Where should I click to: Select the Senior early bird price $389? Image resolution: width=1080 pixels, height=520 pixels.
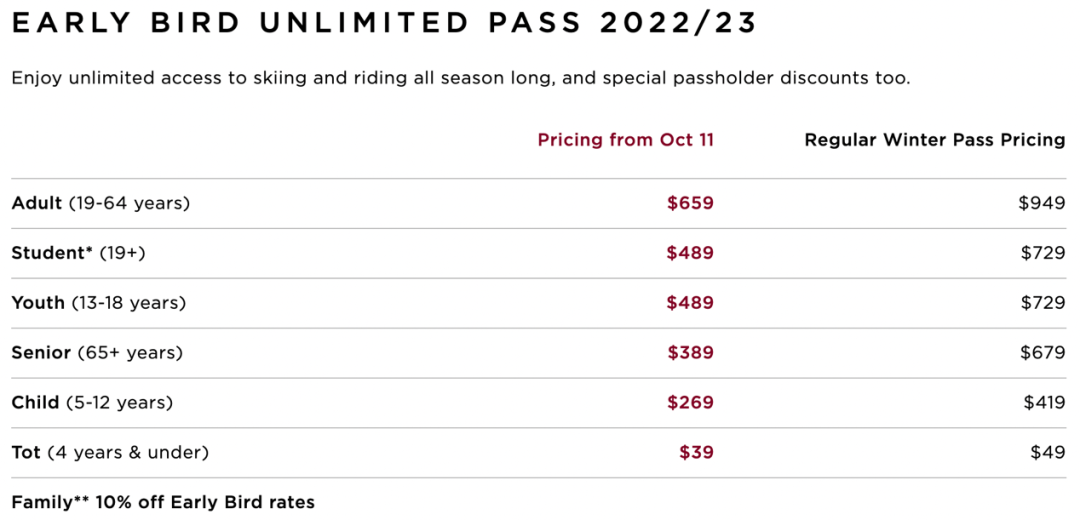pos(690,353)
